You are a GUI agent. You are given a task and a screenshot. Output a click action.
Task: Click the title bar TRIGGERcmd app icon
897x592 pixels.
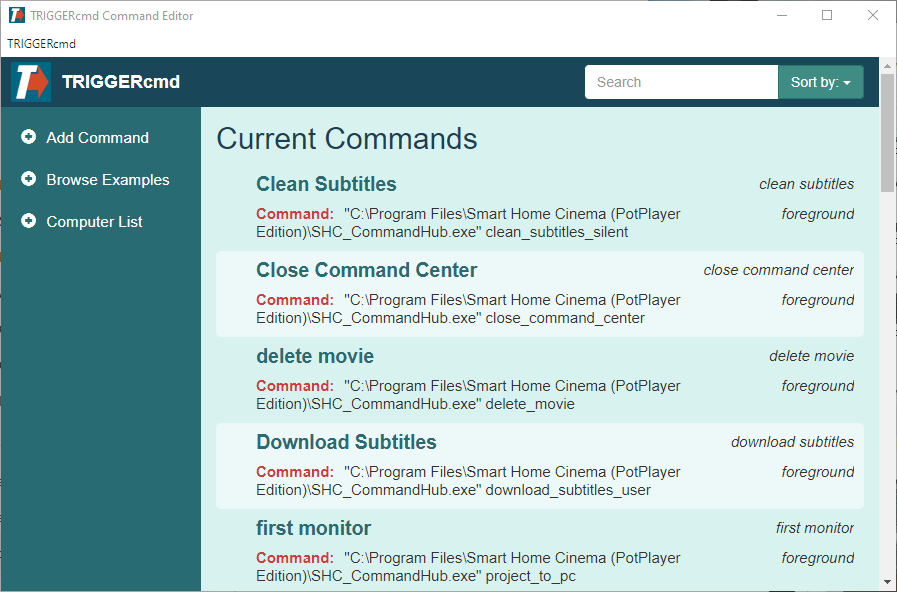click(x=17, y=15)
